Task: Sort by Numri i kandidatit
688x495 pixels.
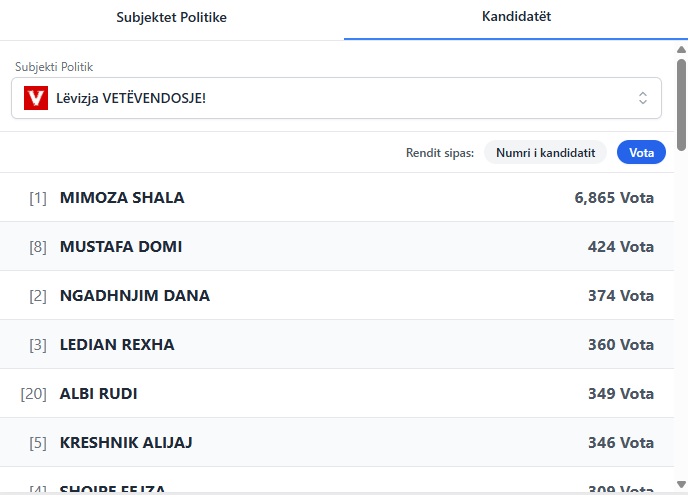Action: (x=545, y=152)
